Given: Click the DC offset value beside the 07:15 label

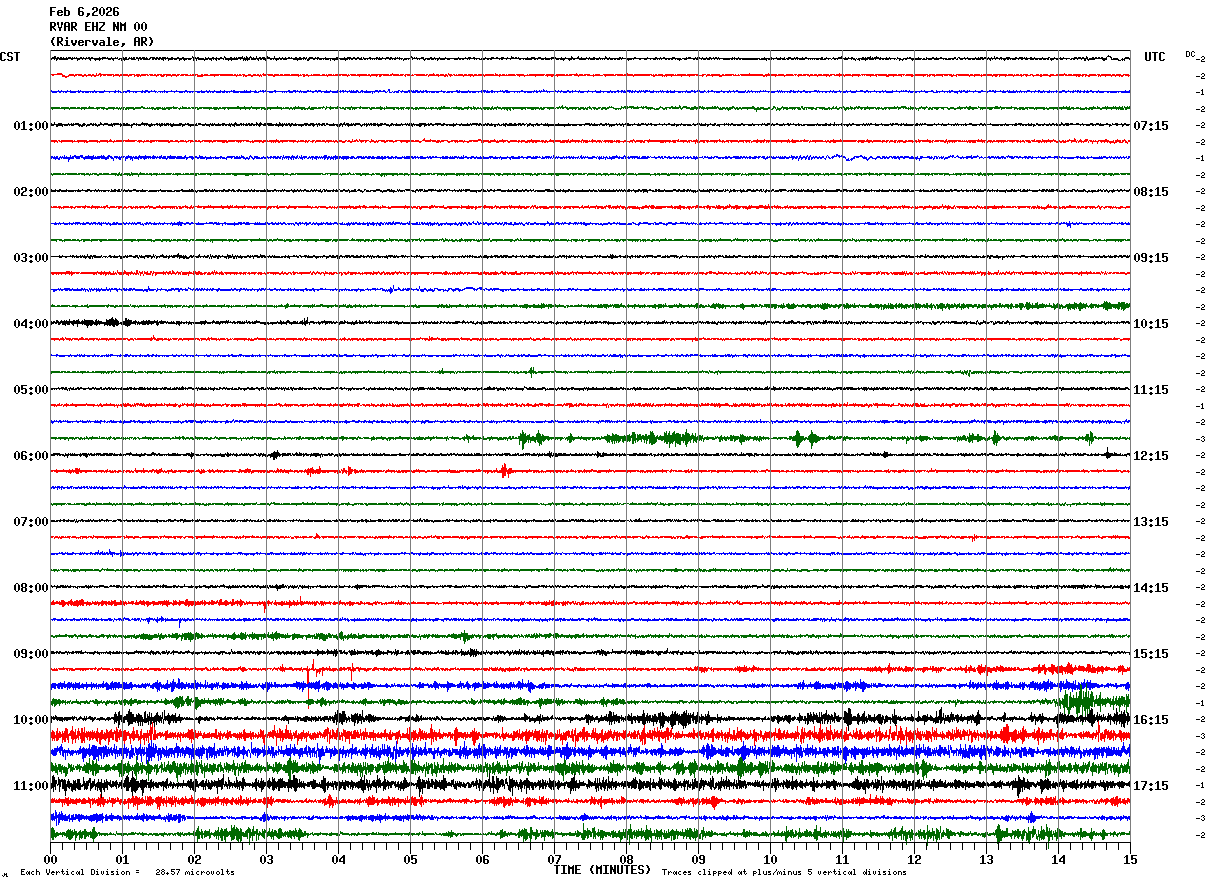Looking at the screenshot, I should point(1200,126).
